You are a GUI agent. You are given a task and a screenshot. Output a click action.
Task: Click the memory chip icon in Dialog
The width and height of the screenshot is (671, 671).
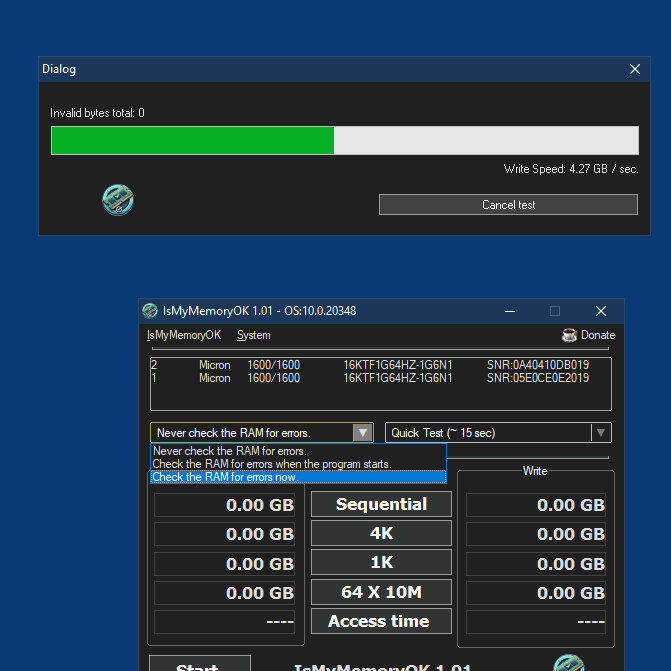click(x=118, y=200)
